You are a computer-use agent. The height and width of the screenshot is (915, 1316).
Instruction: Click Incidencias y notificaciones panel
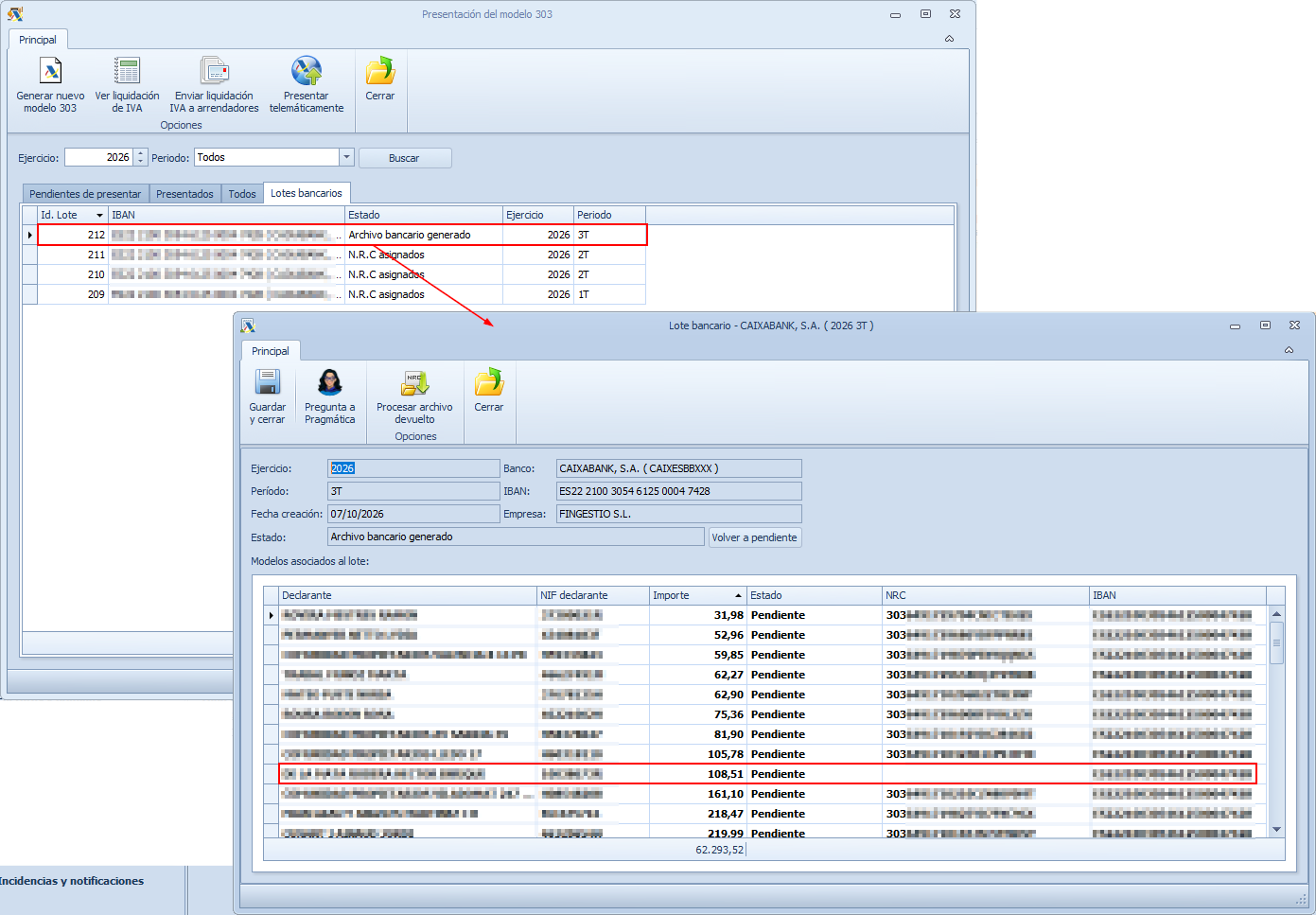[72, 881]
